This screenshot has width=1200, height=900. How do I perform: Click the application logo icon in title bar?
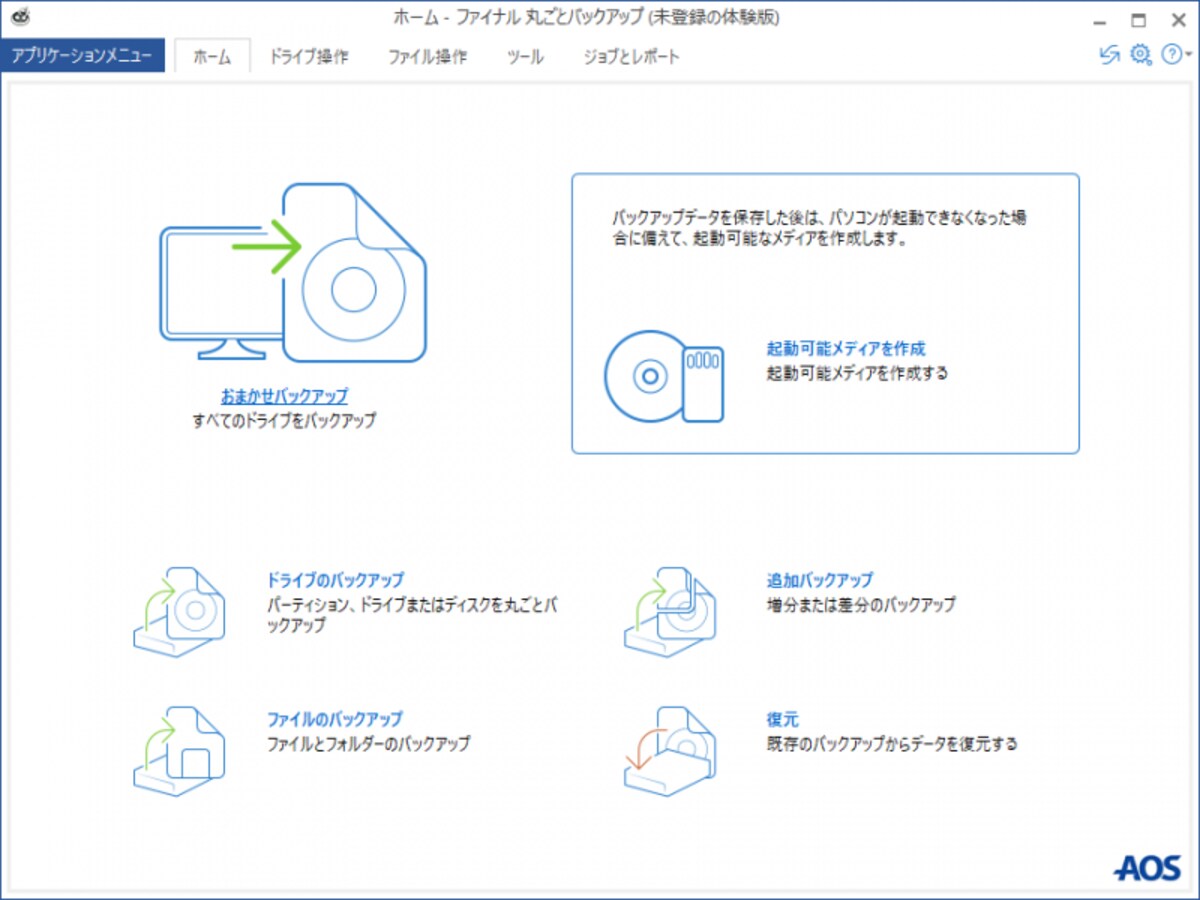(x=20, y=18)
